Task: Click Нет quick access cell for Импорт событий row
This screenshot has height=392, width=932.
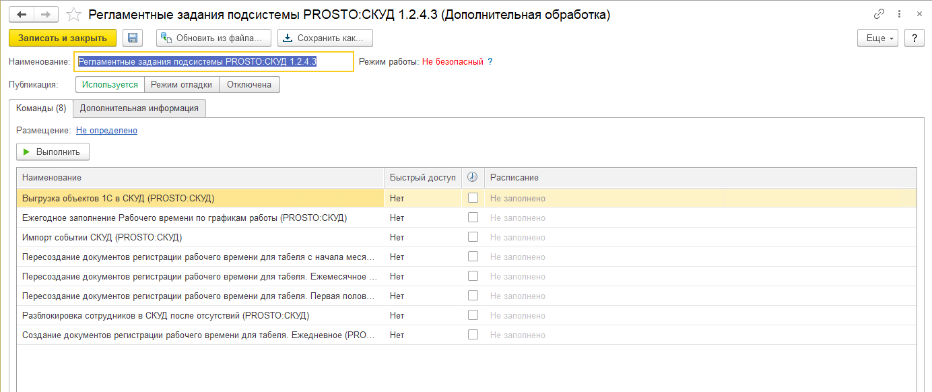Action: tap(423, 238)
